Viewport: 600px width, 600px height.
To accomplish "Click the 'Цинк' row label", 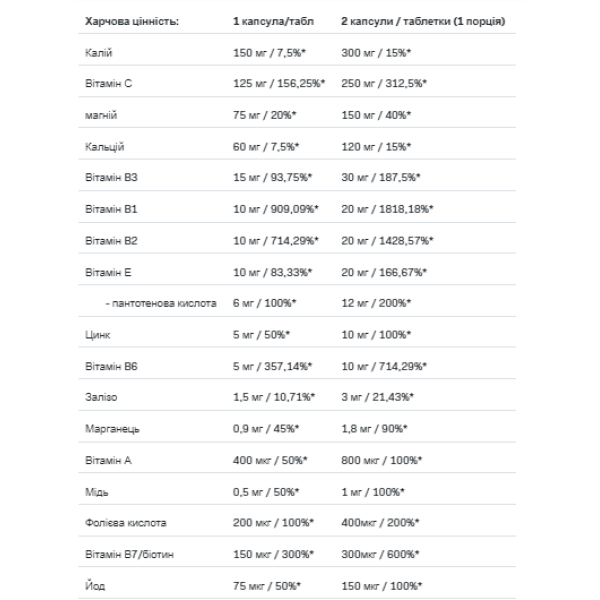I will coord(97,334).
